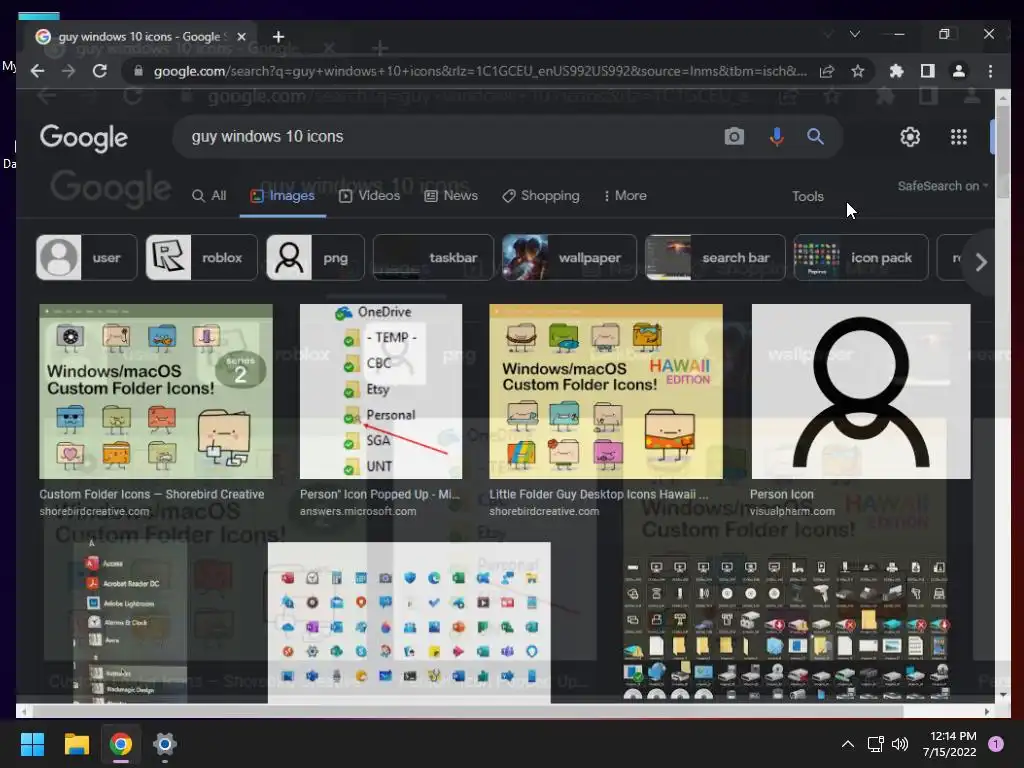The image size is (1024, 768).
Task: Open the tab search chevron
Action: (x=854, y=34)
